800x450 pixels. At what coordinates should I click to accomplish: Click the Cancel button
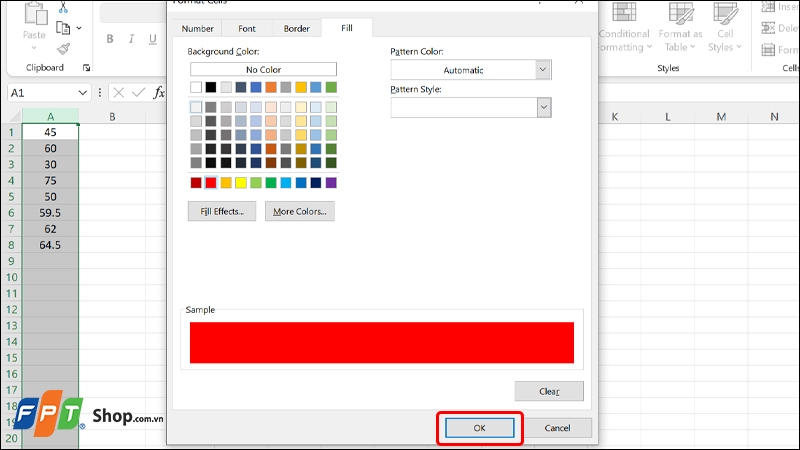557,428
